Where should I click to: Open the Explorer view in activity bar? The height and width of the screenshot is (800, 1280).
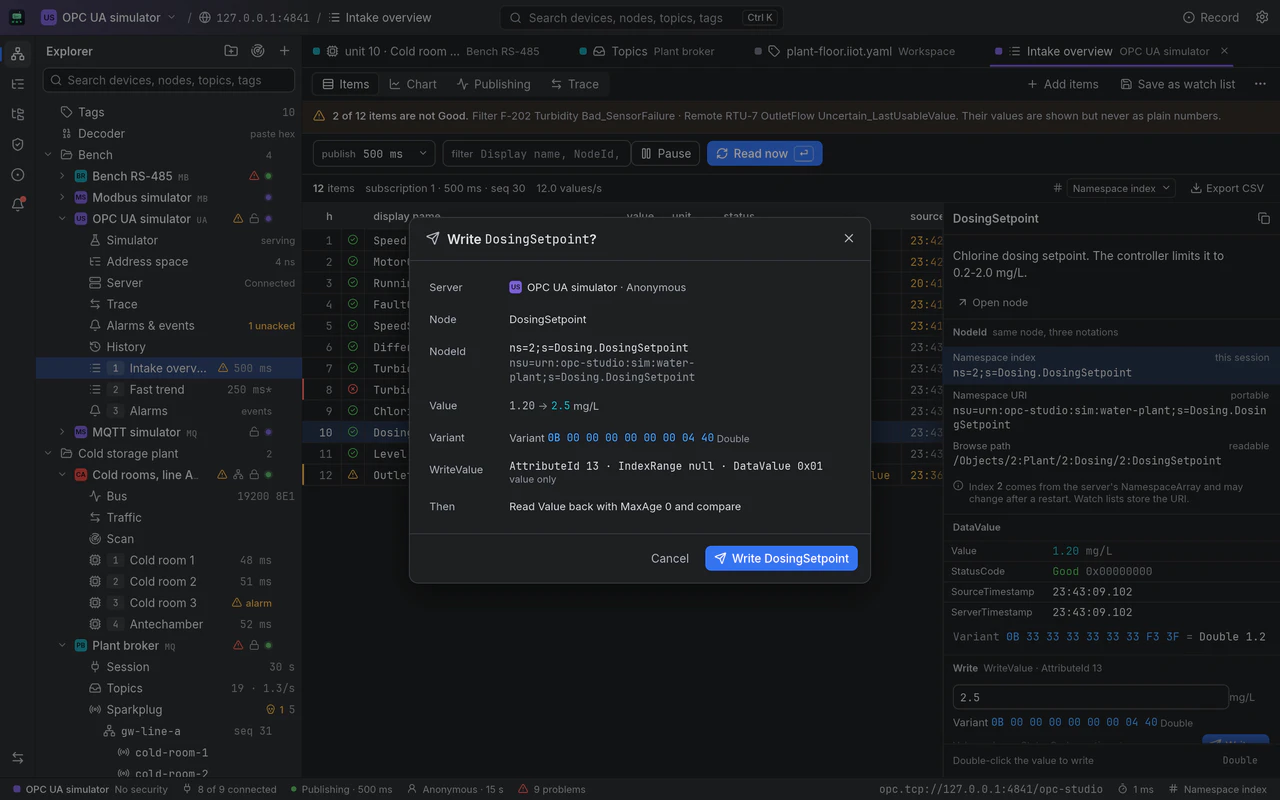(x=17, y=54)
